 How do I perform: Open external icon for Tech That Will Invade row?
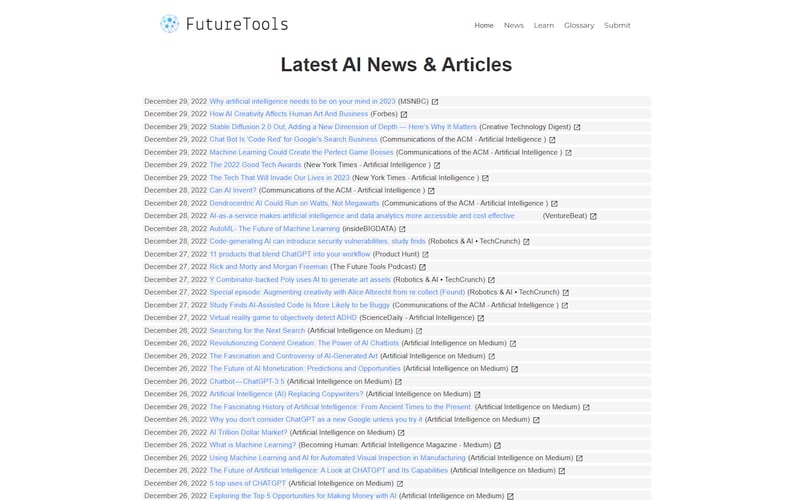(x=485, y=178)
